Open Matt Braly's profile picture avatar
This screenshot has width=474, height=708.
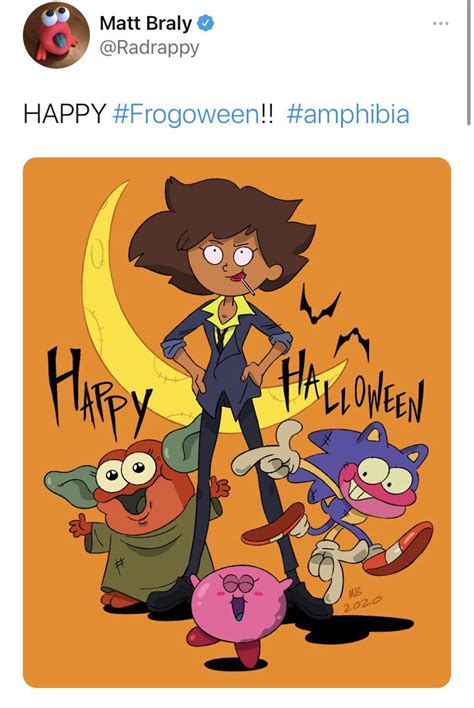56,35
